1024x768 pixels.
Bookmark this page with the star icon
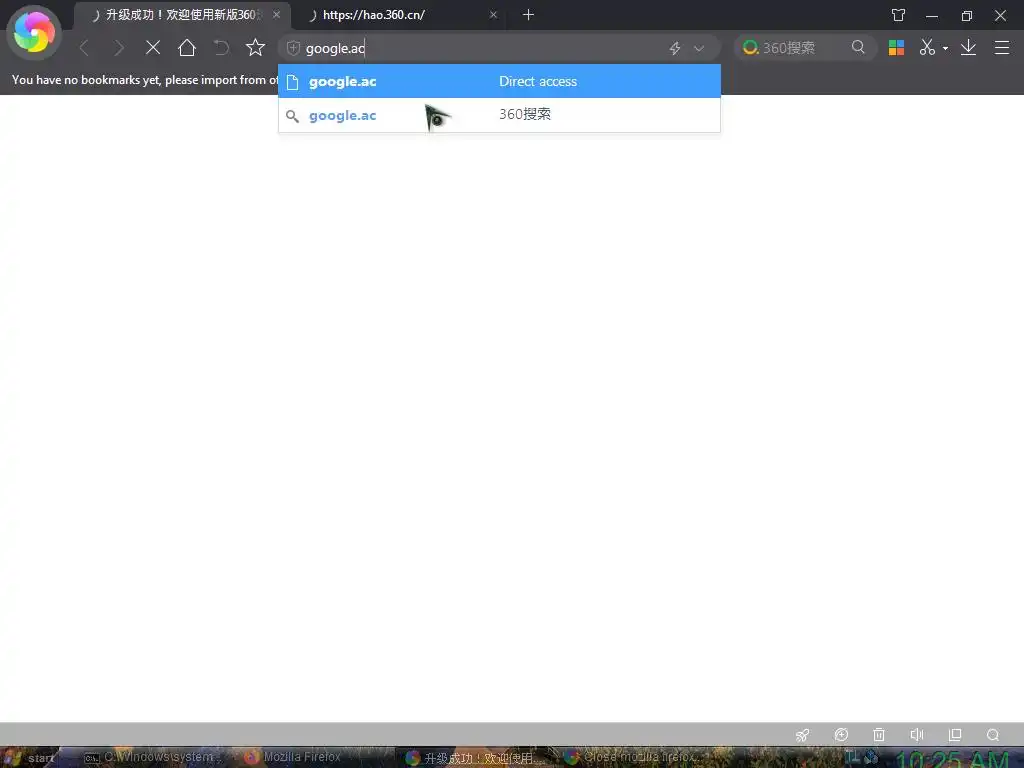pos(255,47)
